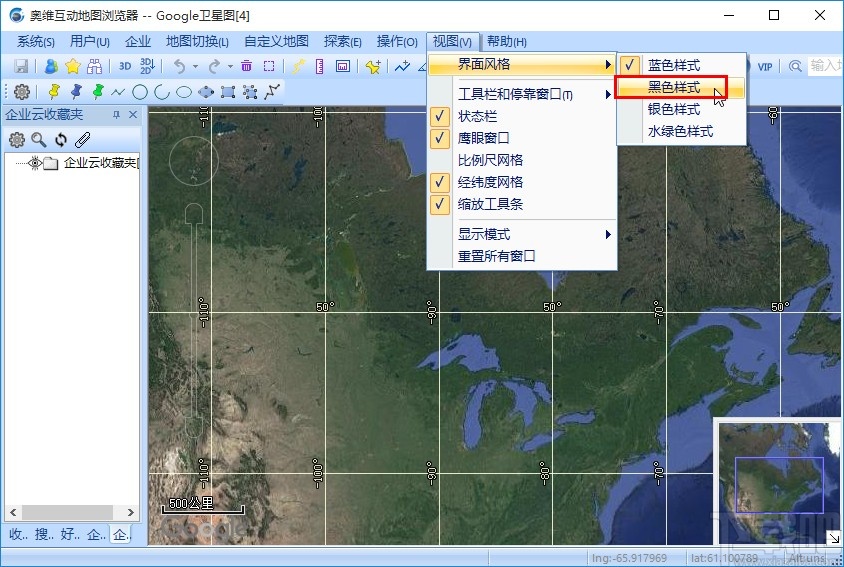Click the binoculars search icon
The width and height of the screenshot is (844, 567).
[x=94, y=66]
